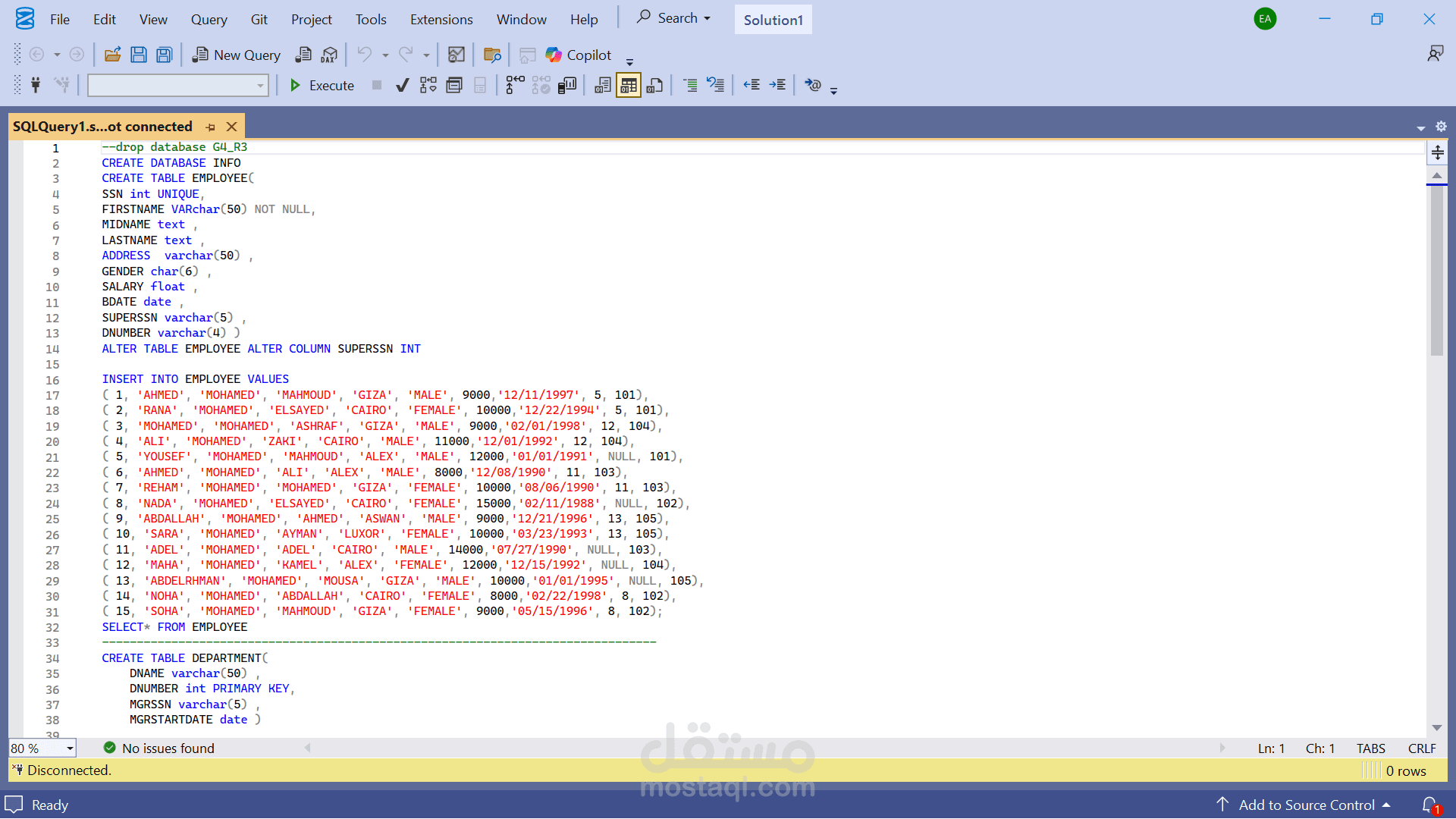Decrease the line indent

click(x=752, y=85)
